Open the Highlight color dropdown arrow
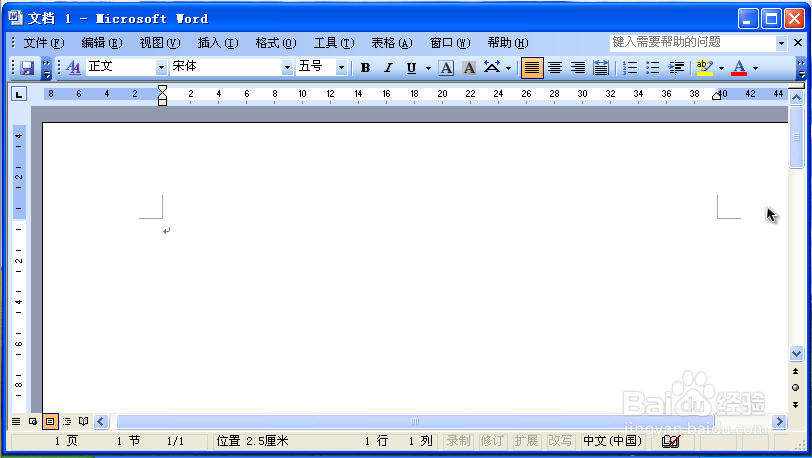 click(x=721, y=68)
